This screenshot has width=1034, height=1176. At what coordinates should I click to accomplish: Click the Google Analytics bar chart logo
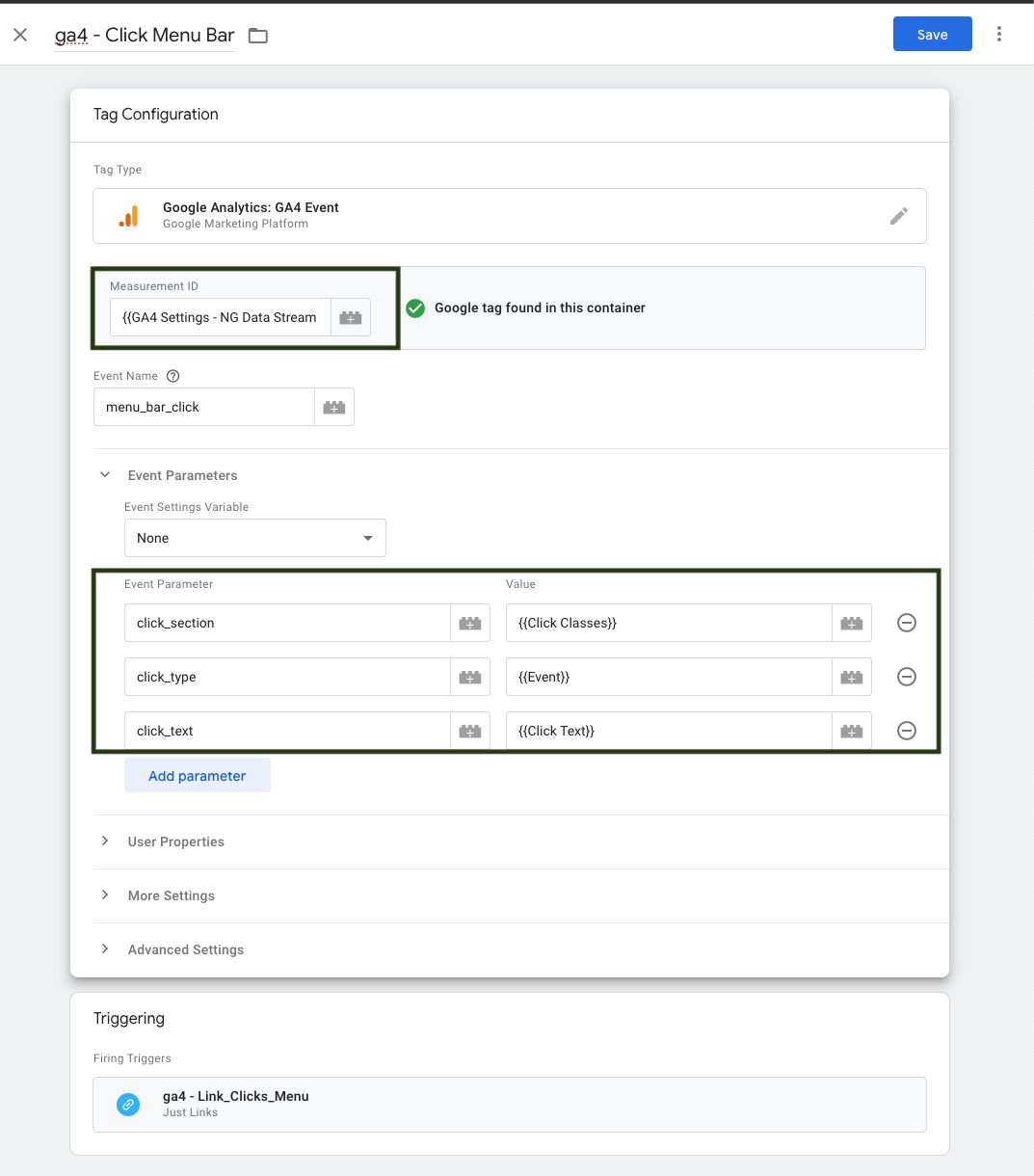[129, 216]
